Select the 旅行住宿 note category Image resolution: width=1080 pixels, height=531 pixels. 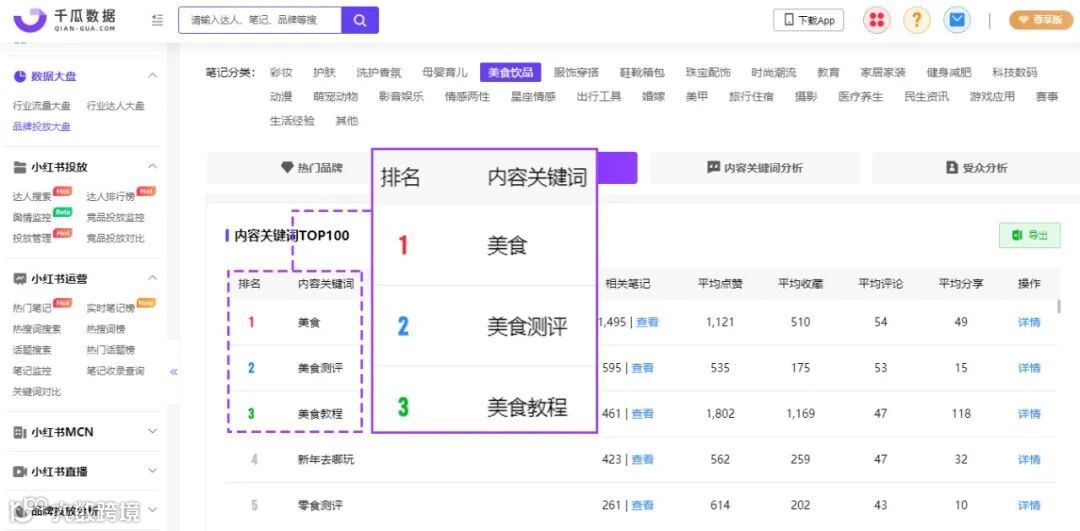(751, 96)
